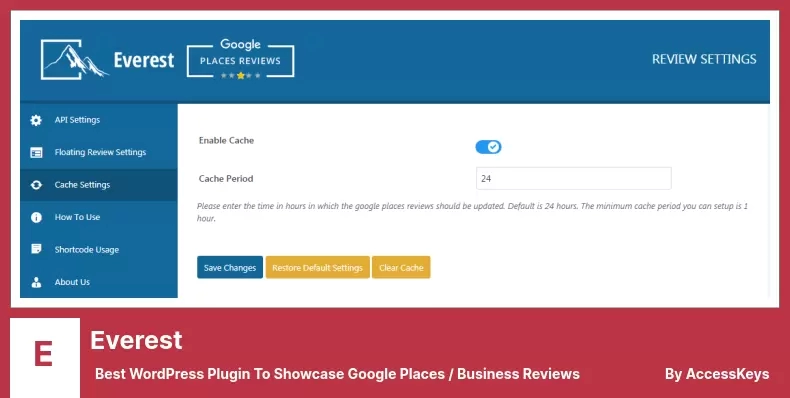Open Floating Review Settings menu item
The image size is (790, 398).
99,152
